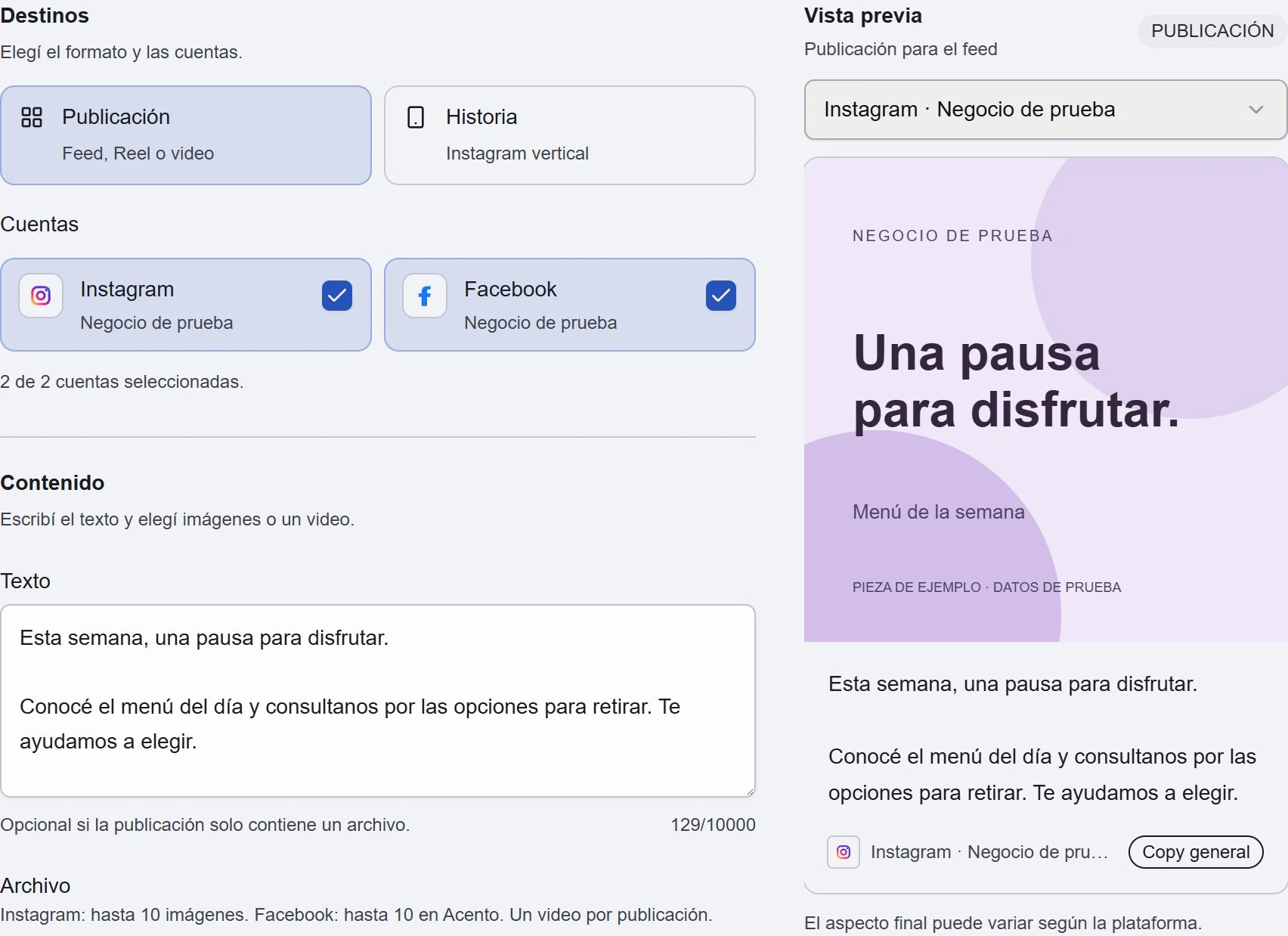Click the Cuentas label
The height and width of the screenshot is (936, 1288).
pos(39,225)
